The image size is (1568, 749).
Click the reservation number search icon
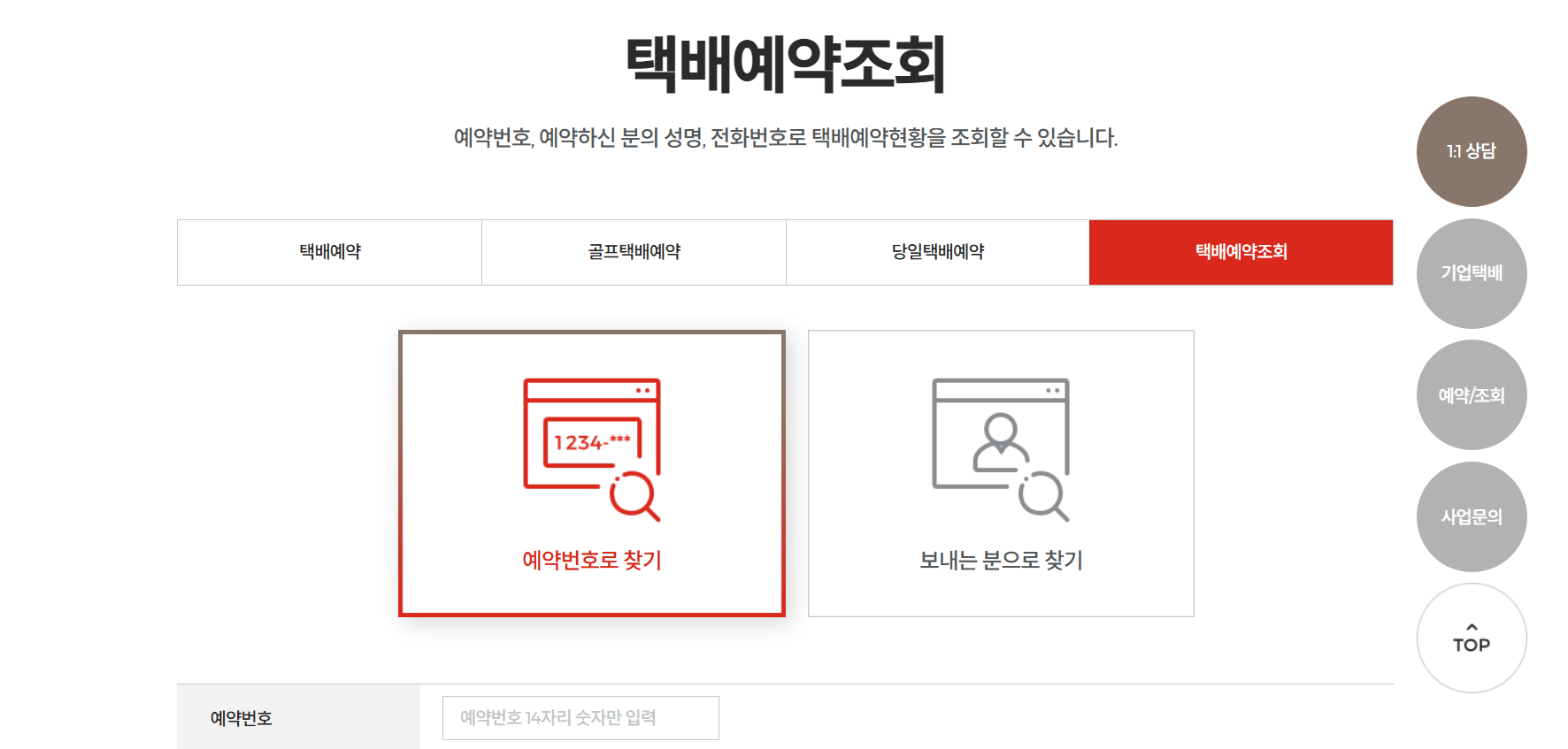592,449
